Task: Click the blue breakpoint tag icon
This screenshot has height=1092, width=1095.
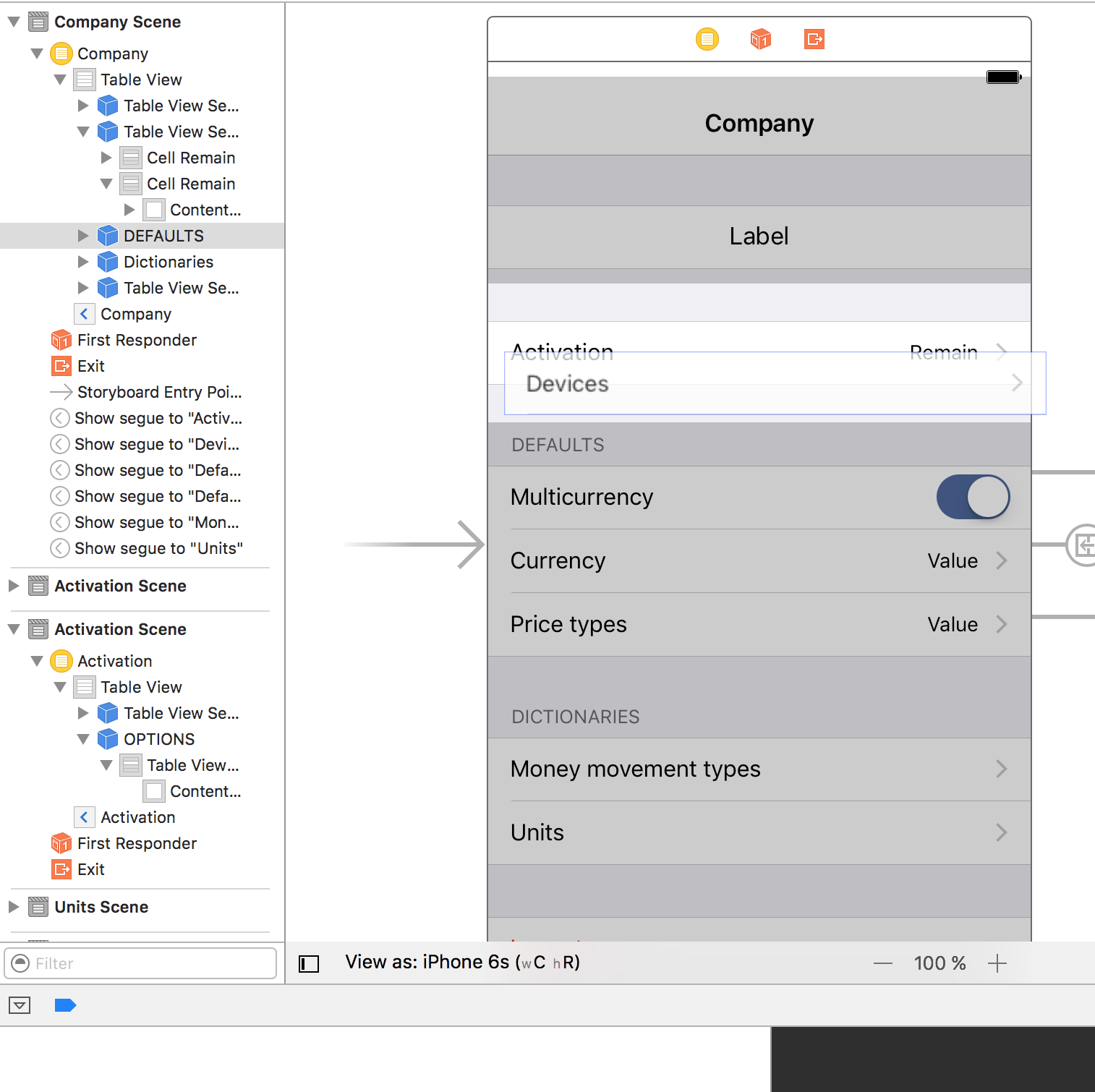Action: point(65,1005)
